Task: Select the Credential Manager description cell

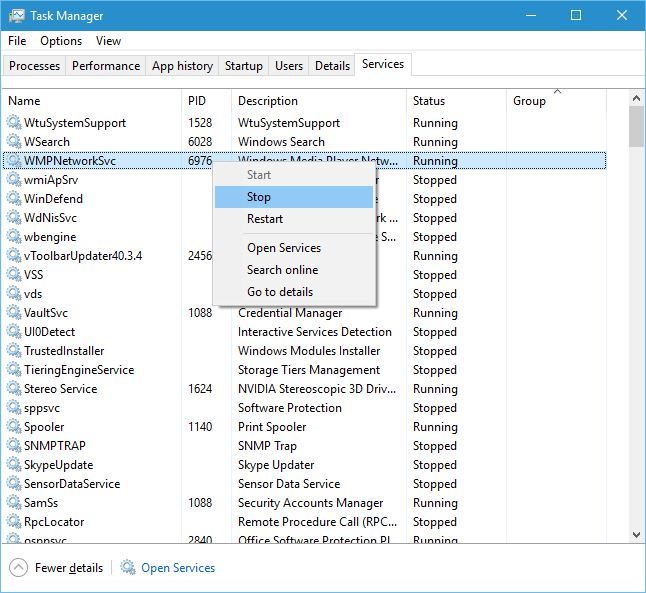Action: (x=290, y=313)
